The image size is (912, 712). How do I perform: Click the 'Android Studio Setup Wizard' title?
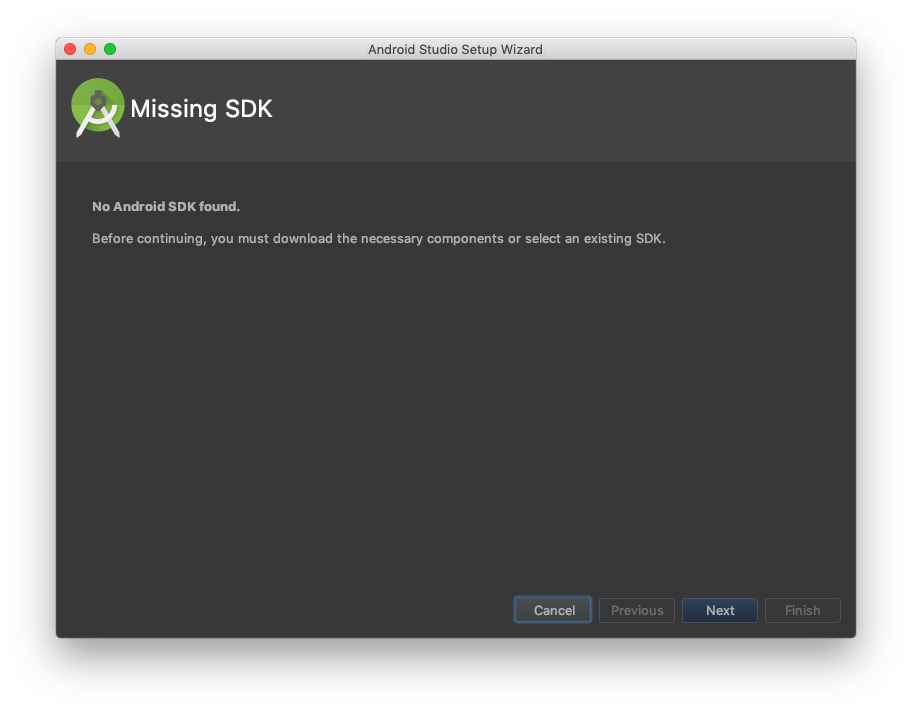[x=455, y=49]
